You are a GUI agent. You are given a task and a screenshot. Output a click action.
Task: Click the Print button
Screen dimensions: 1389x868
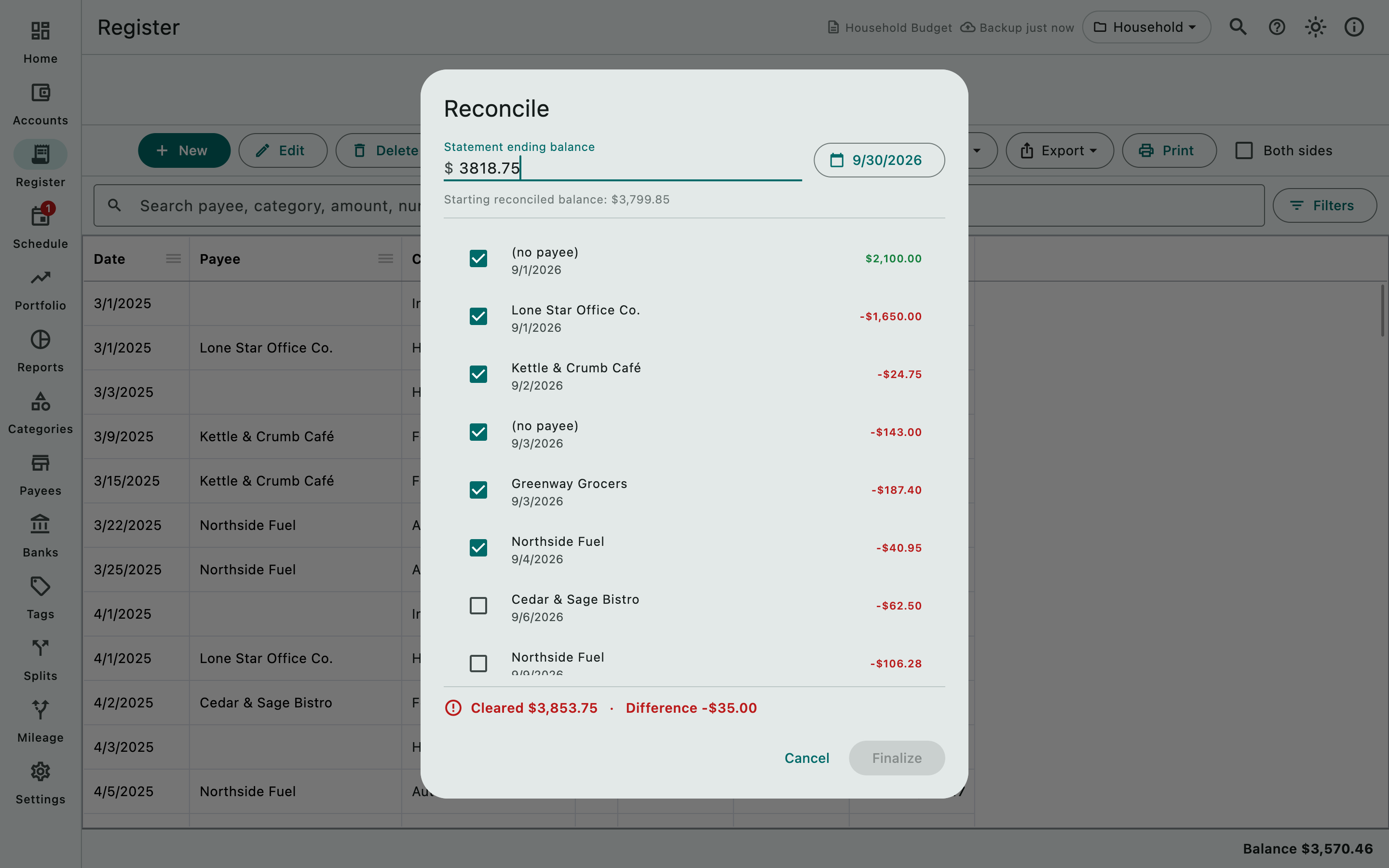1169,150
